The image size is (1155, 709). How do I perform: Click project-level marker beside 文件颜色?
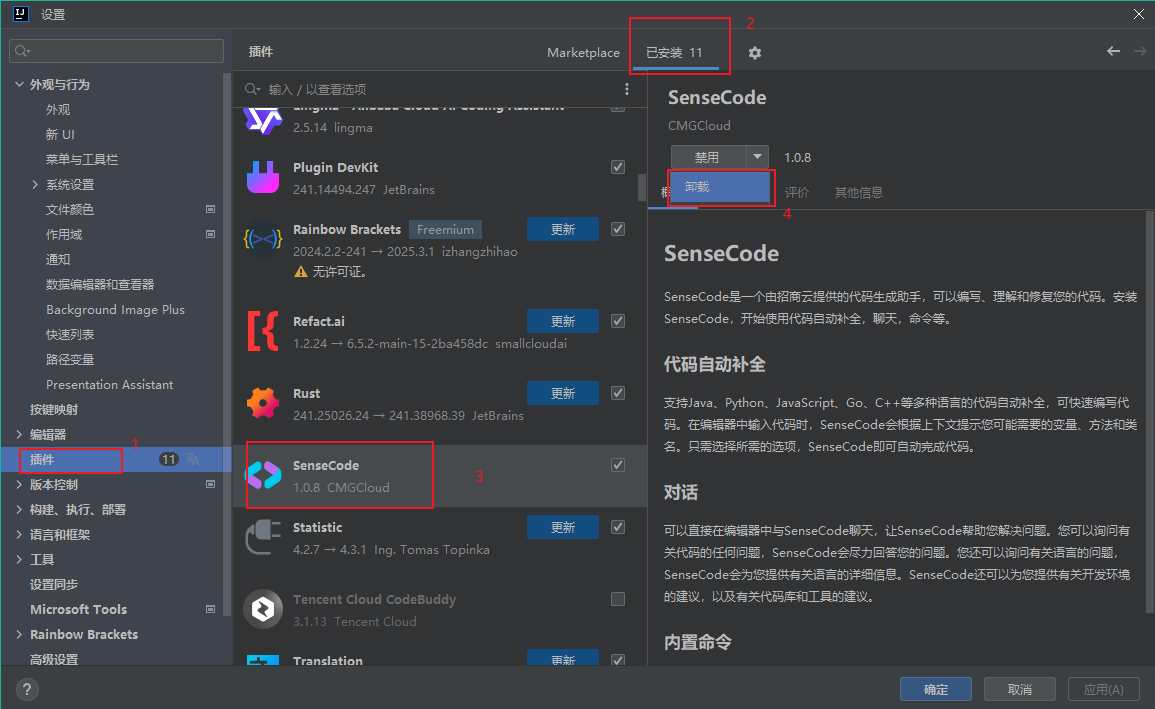(211, 209)
